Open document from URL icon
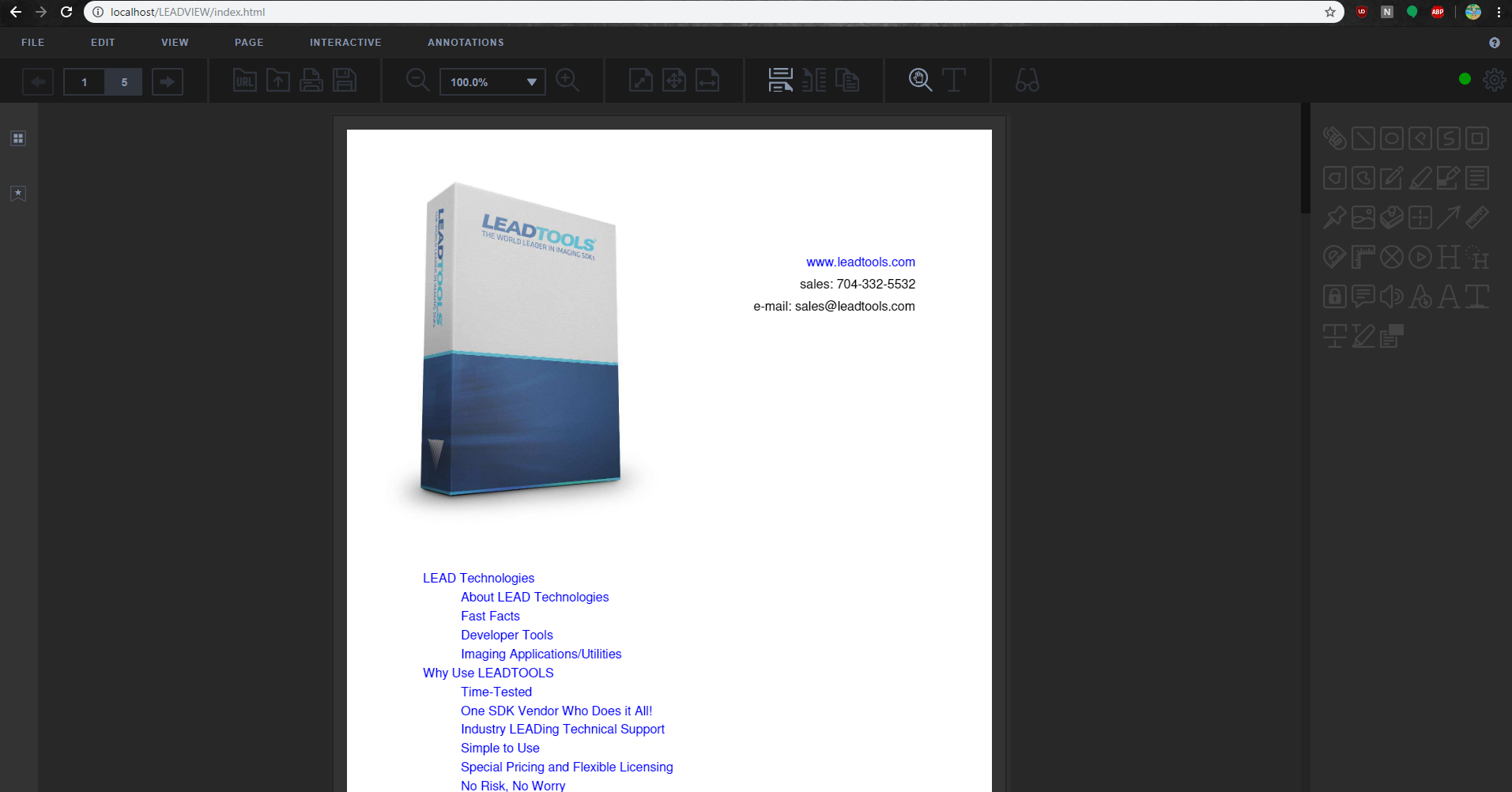 tap(245, 81)
